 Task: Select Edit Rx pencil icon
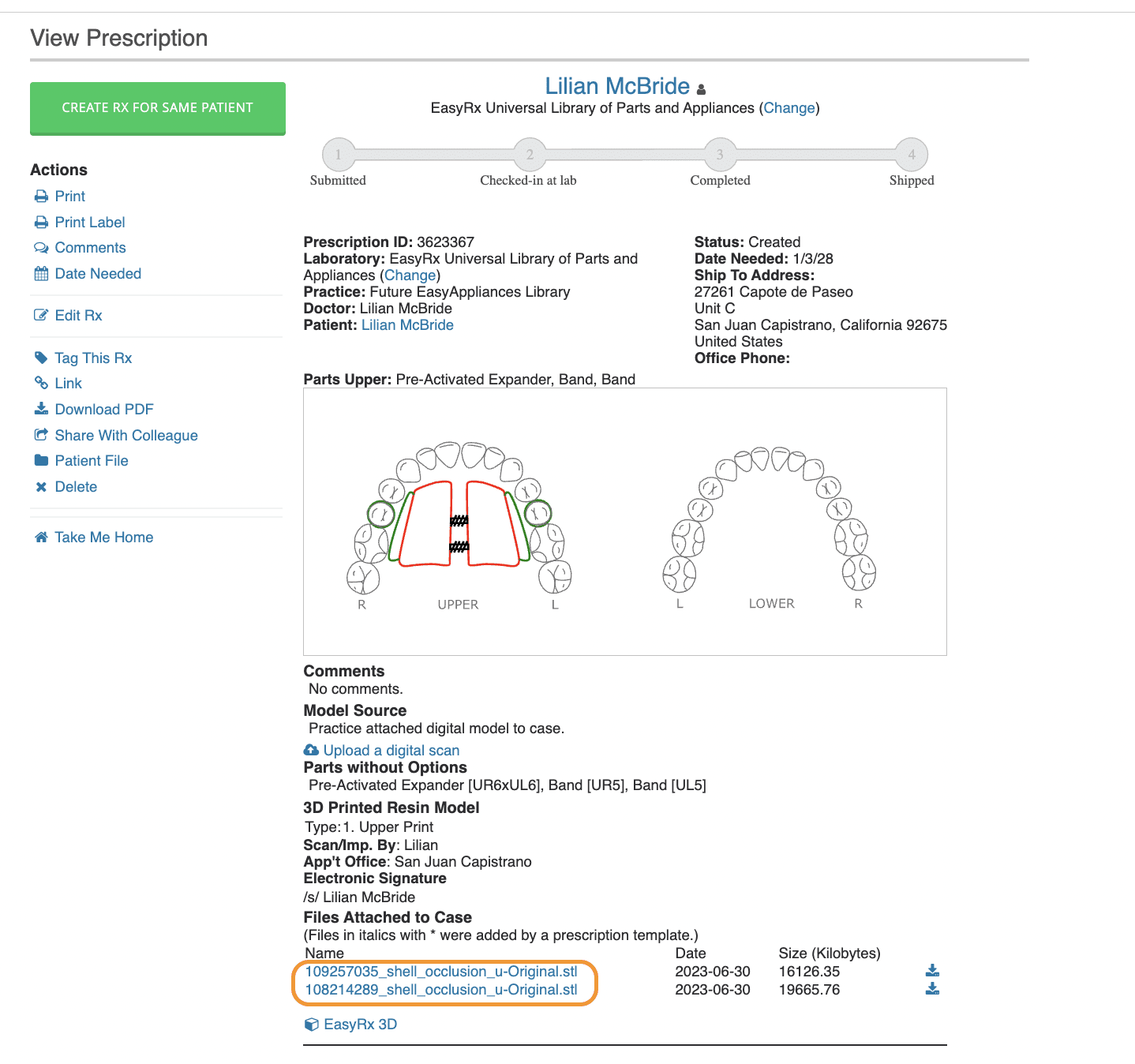(42, 315)
